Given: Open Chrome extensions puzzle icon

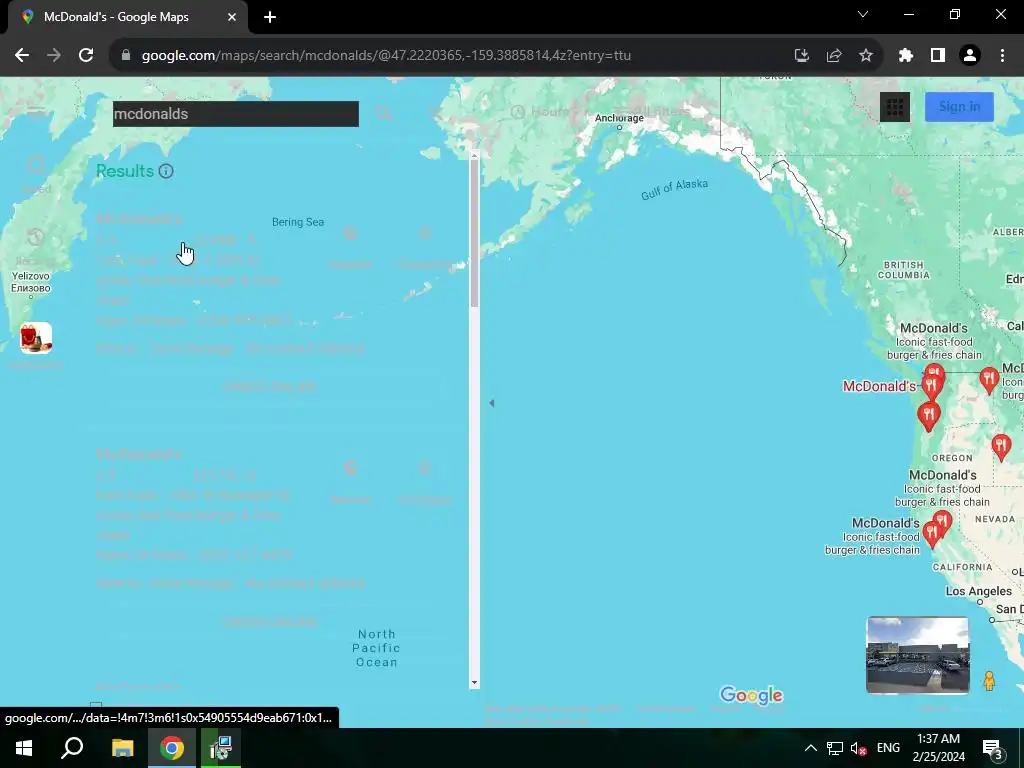Looking at the screenshot, I should point(906,56).
